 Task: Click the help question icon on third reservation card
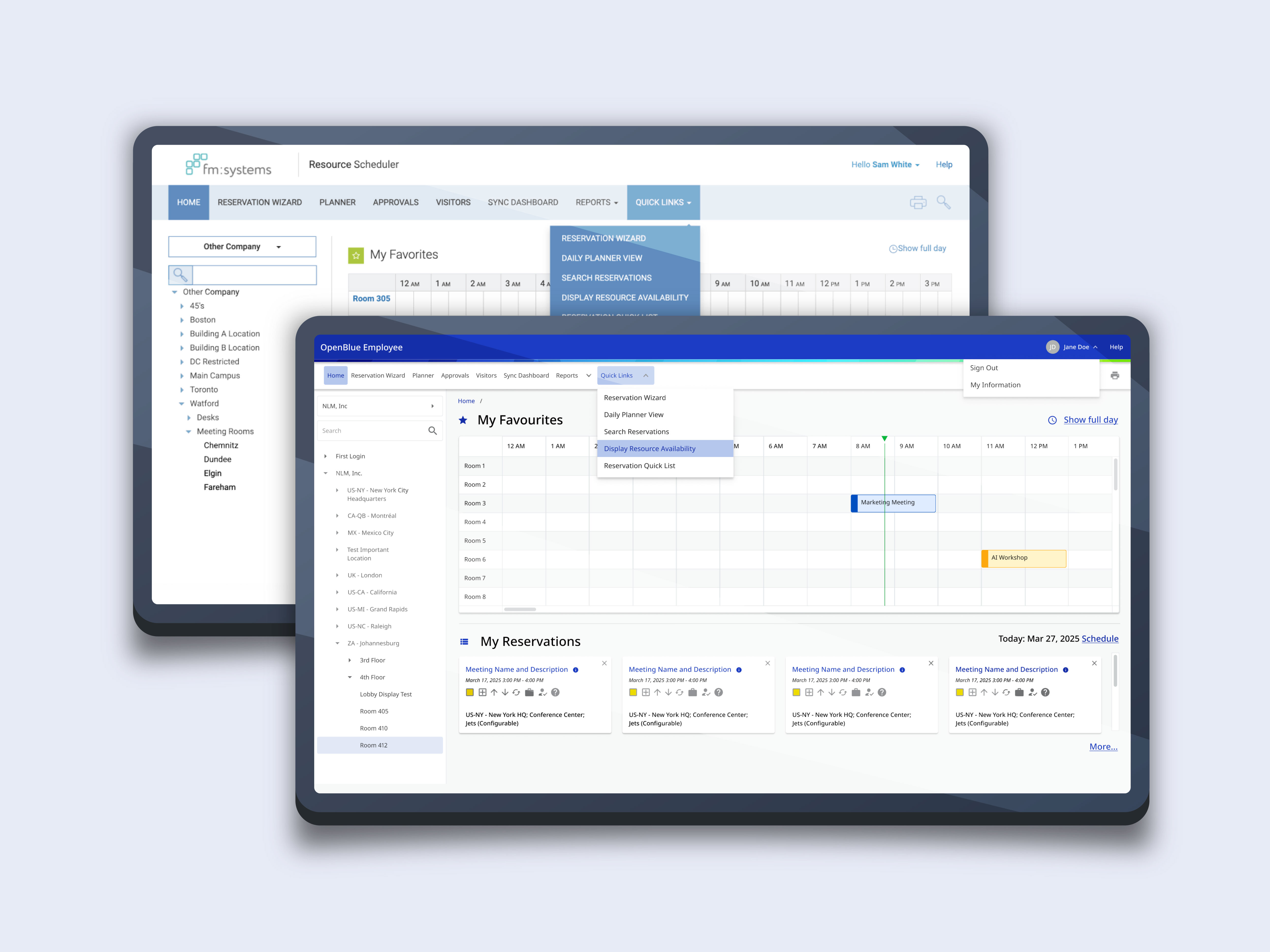pos(882,692)
